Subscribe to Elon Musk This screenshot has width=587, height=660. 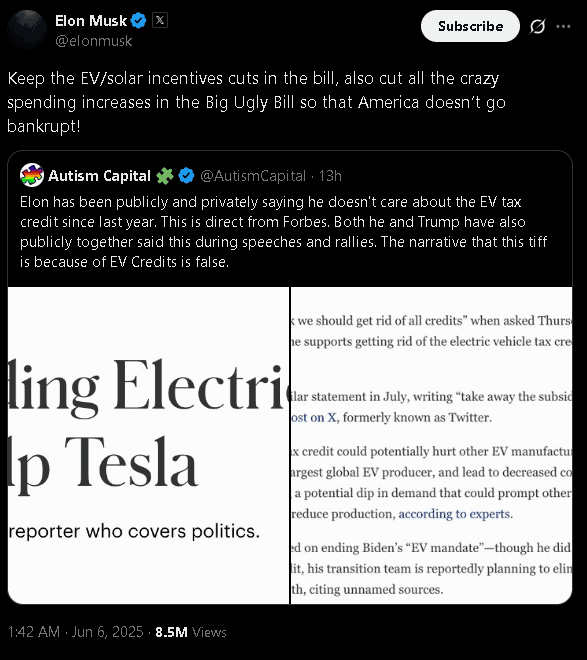click(470, 26)
